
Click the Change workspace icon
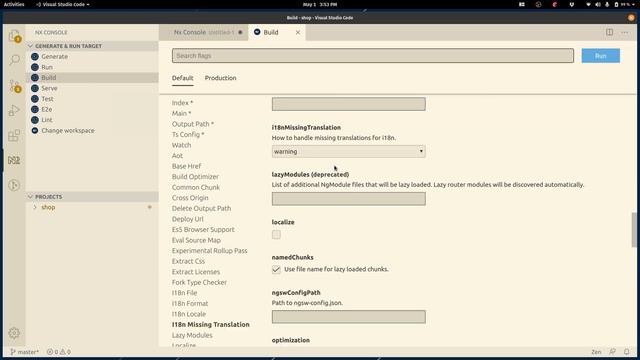coord(35,131)
